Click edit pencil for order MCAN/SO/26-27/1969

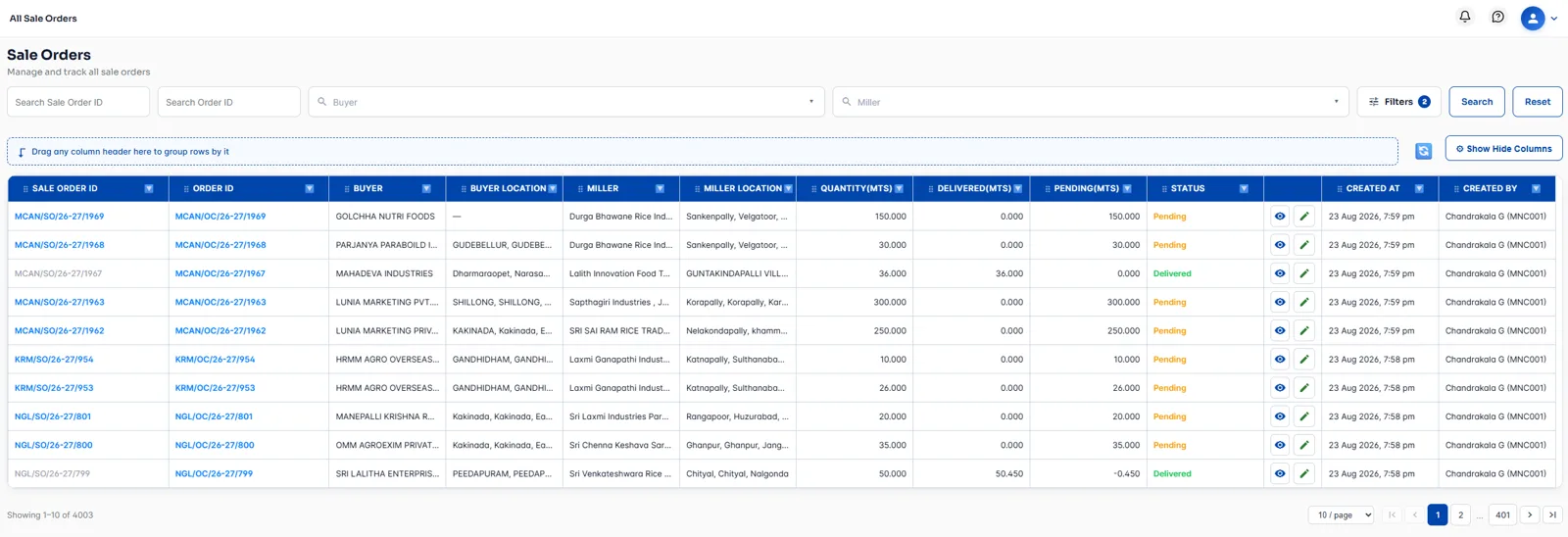(1304, 217)
